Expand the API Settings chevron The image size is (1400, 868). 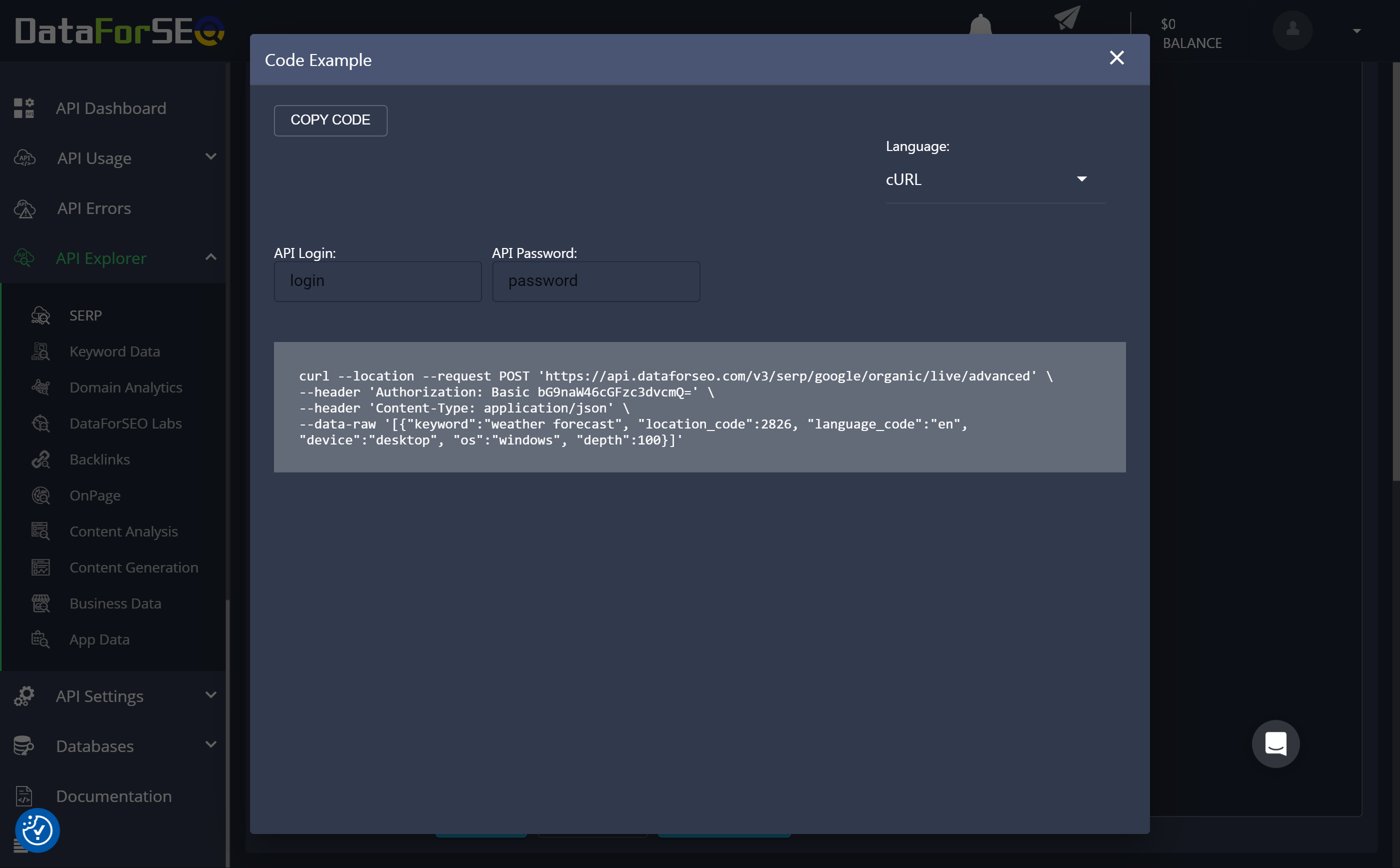210,695
